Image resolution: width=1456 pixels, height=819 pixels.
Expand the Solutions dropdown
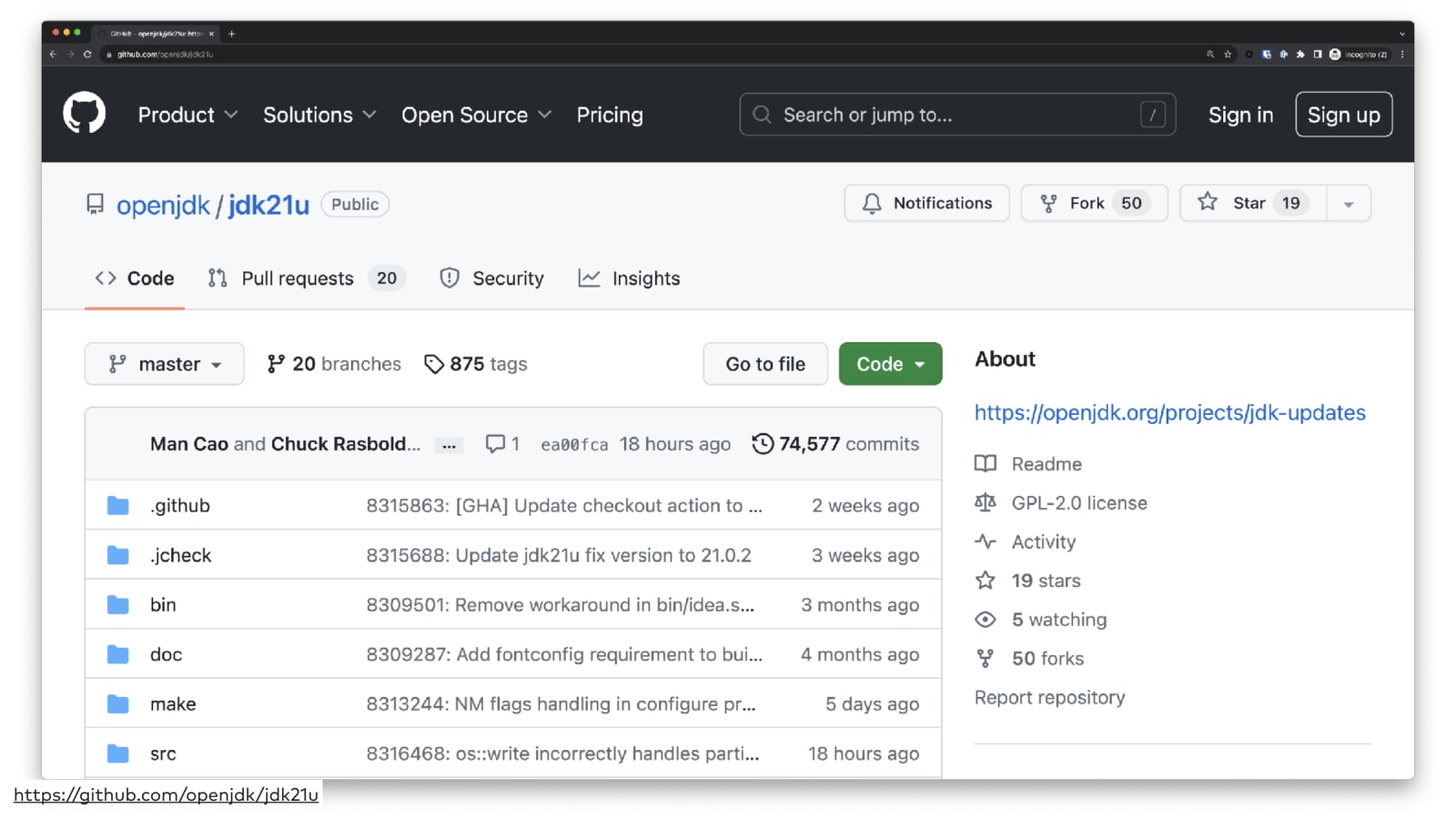pos(319,115)
